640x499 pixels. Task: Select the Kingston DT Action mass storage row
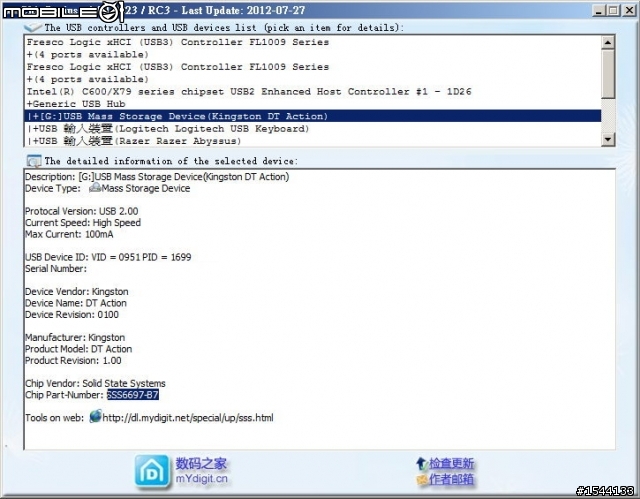pyautogui.click(x=312, y=116)
